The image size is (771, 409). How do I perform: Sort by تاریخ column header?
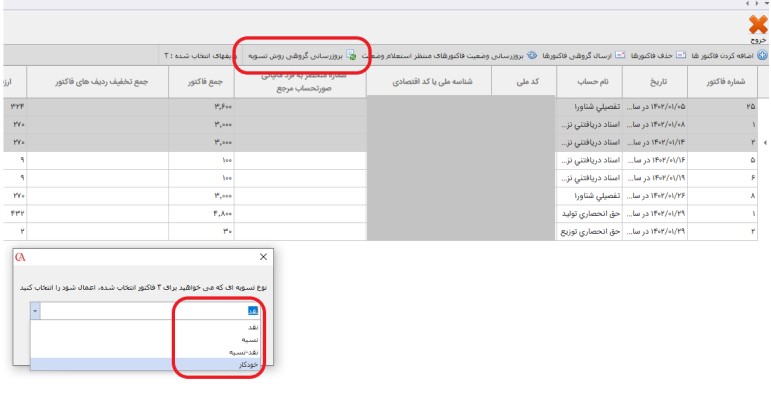[x=655, y=80]
